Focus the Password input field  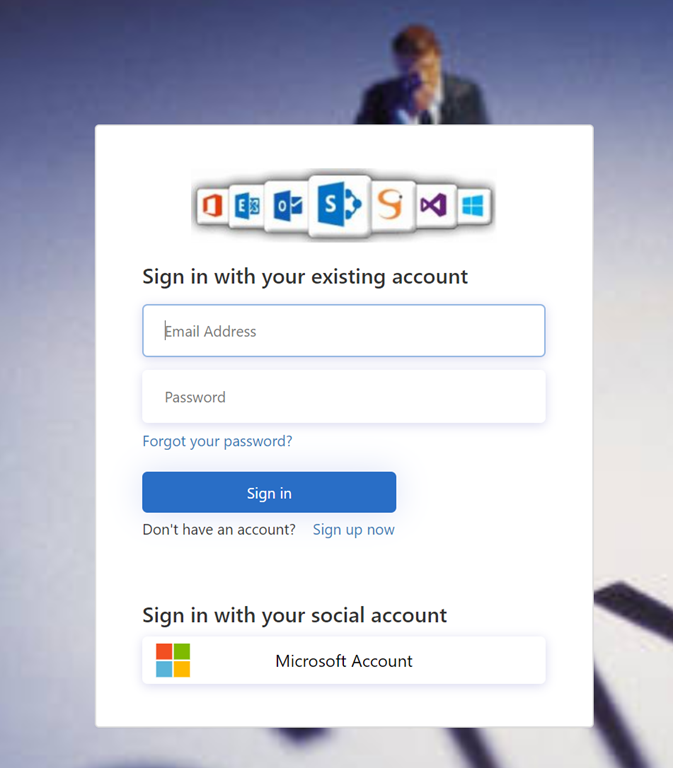343,396
